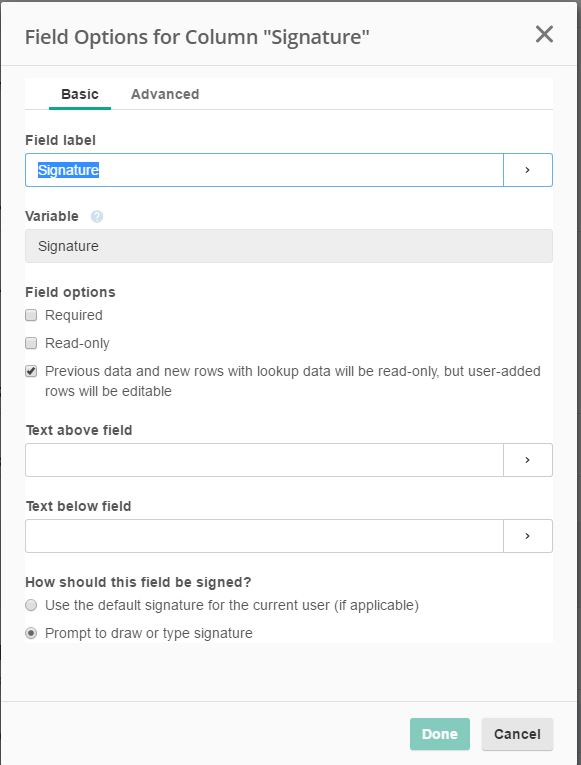Click the help icon next to Variable

pos(97,216)
